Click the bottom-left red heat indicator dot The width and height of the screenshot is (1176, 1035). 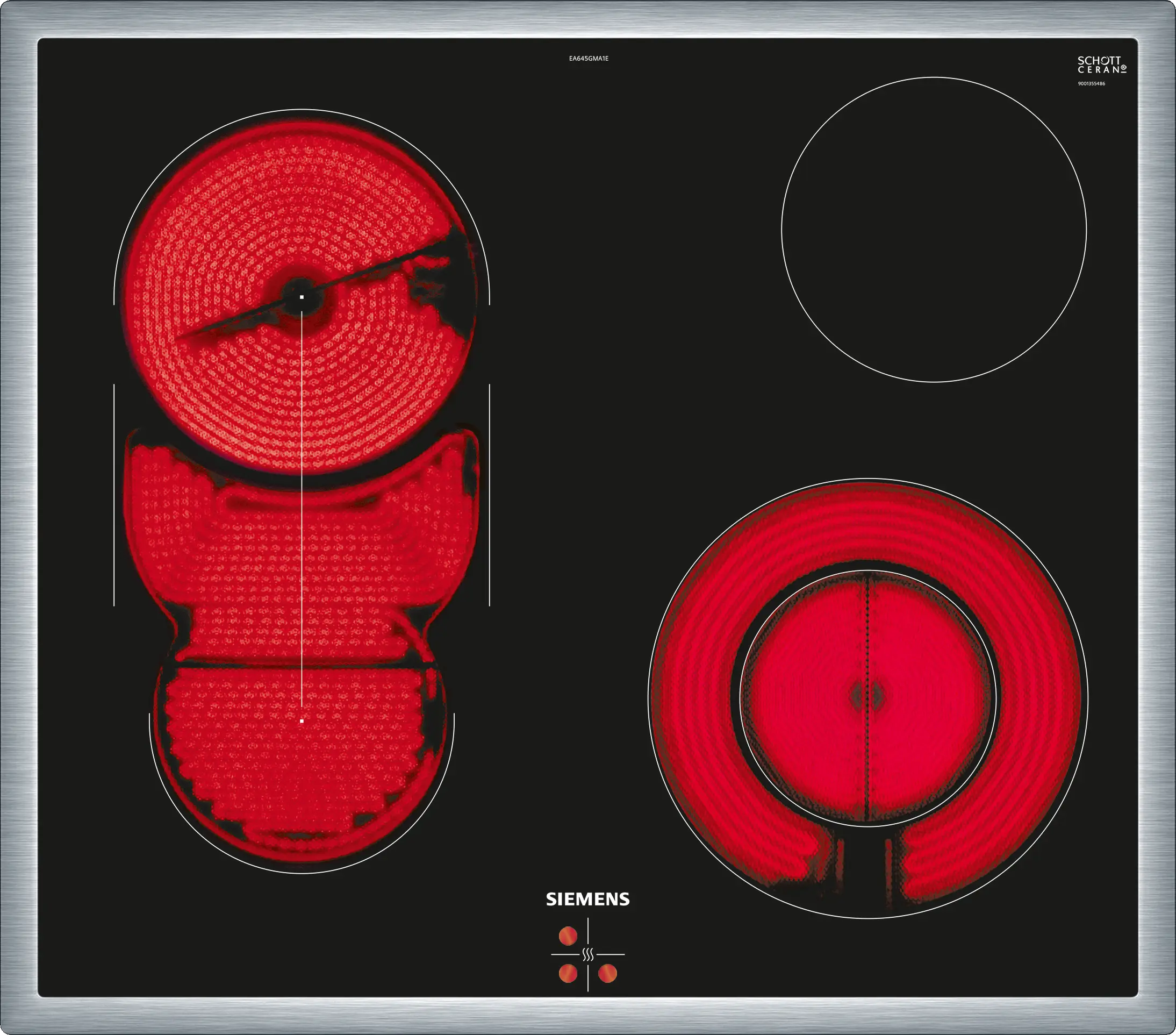(x=568, y=973)
